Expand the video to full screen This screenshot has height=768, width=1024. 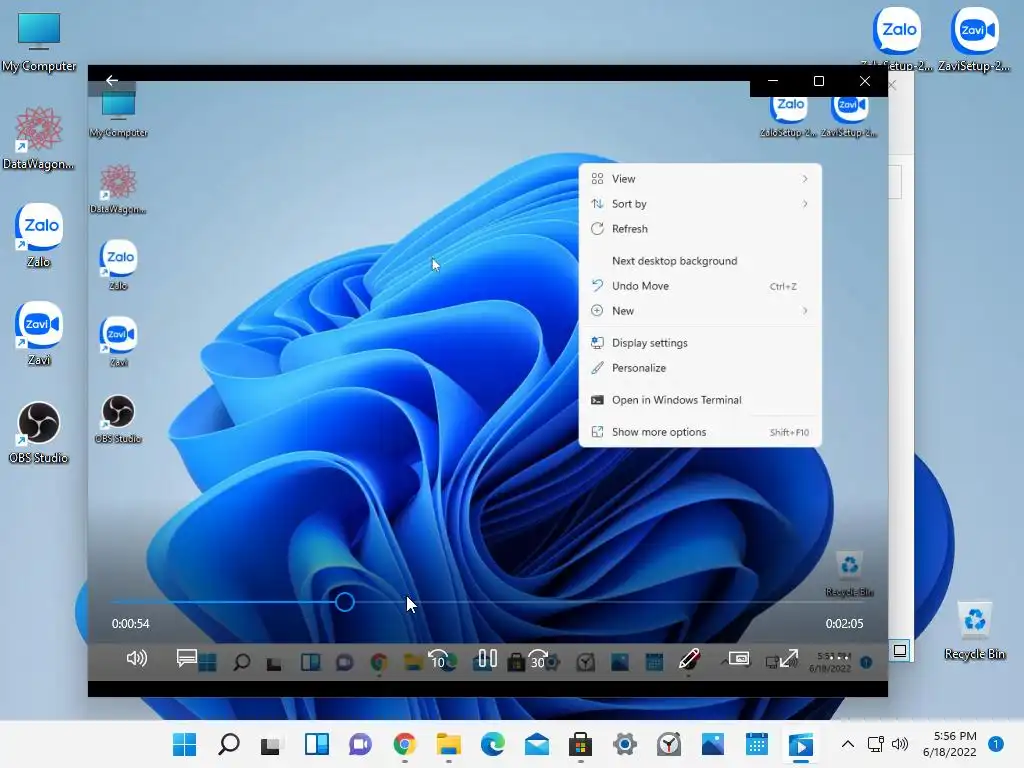[789, 658]
